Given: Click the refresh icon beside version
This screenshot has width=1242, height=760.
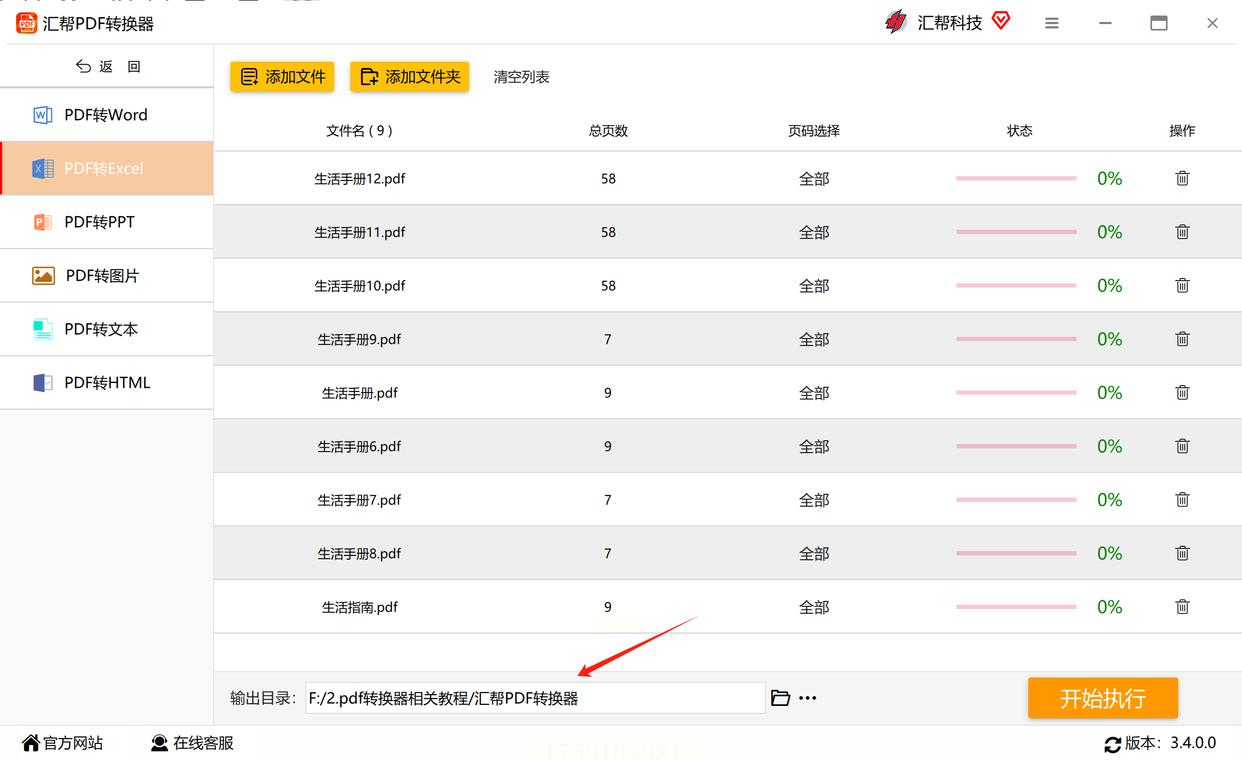Looking at the screenshot, I should 1112,744.
